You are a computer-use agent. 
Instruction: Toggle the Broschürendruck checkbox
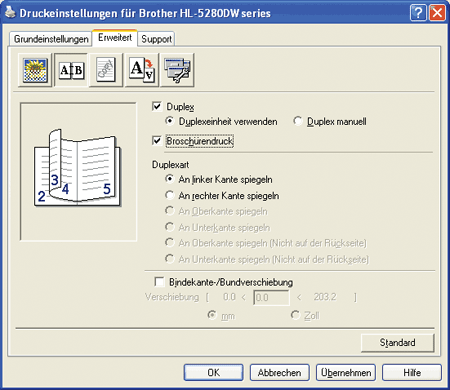tap(157, 141)
